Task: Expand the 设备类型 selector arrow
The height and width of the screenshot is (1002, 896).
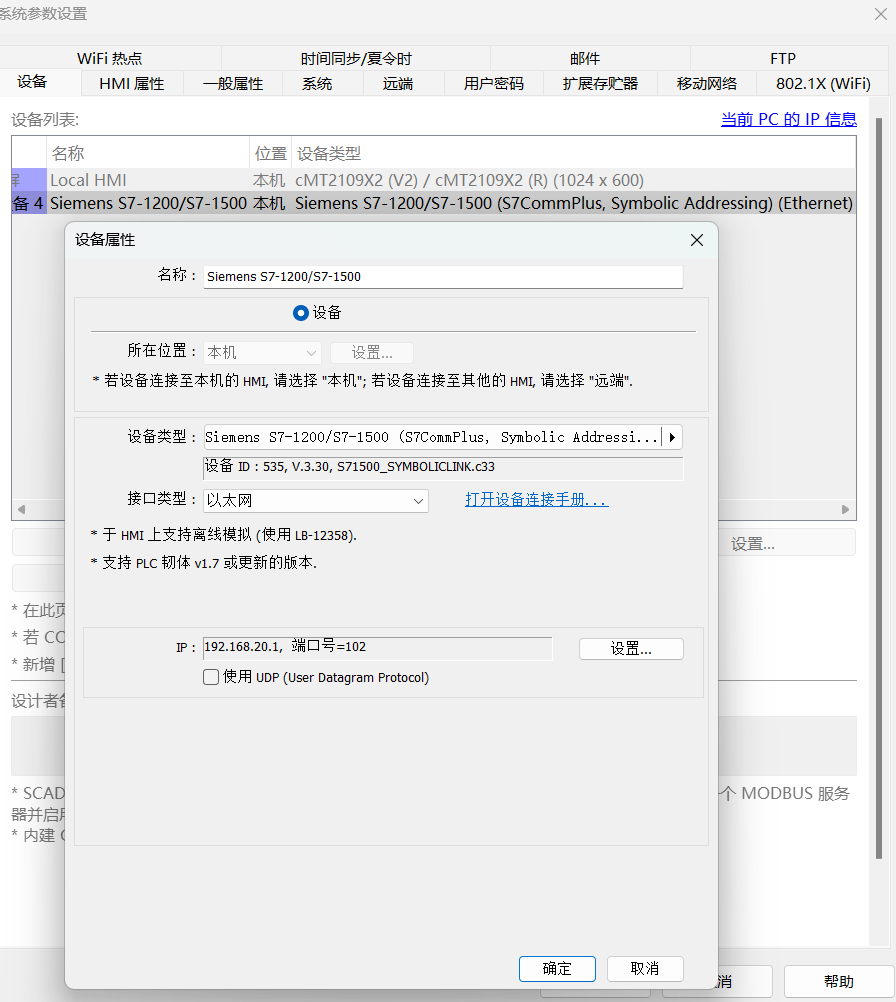Action: point(672,437)
